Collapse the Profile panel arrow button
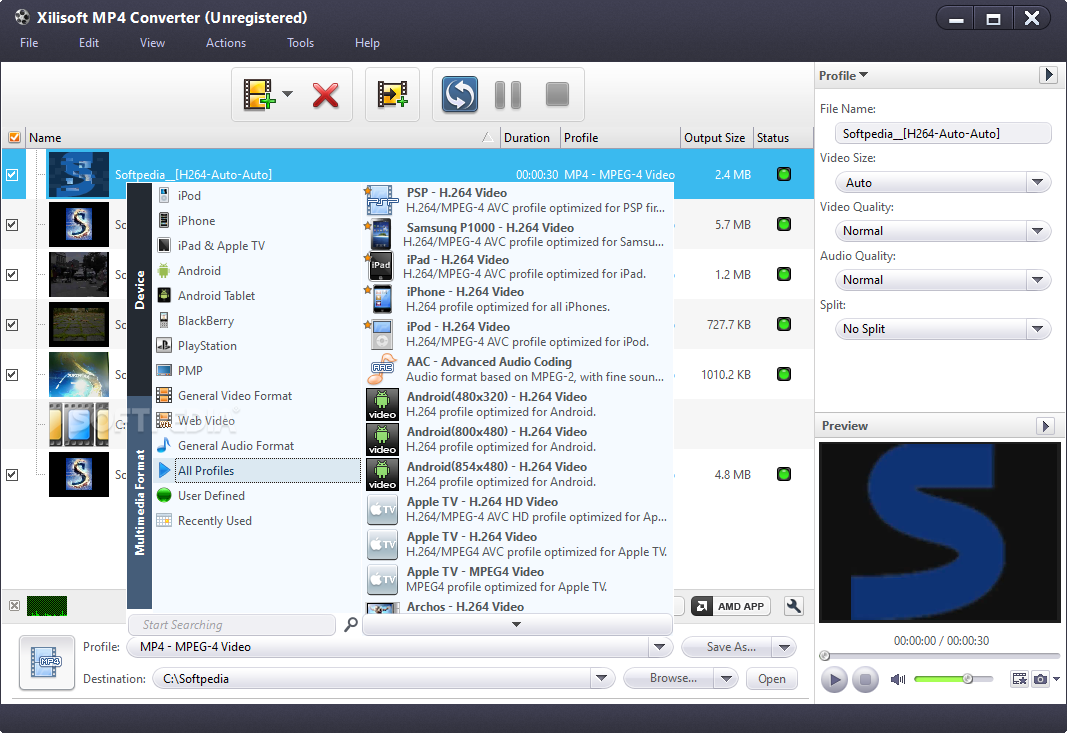The image size is (1067, 733). point(1048,75)
